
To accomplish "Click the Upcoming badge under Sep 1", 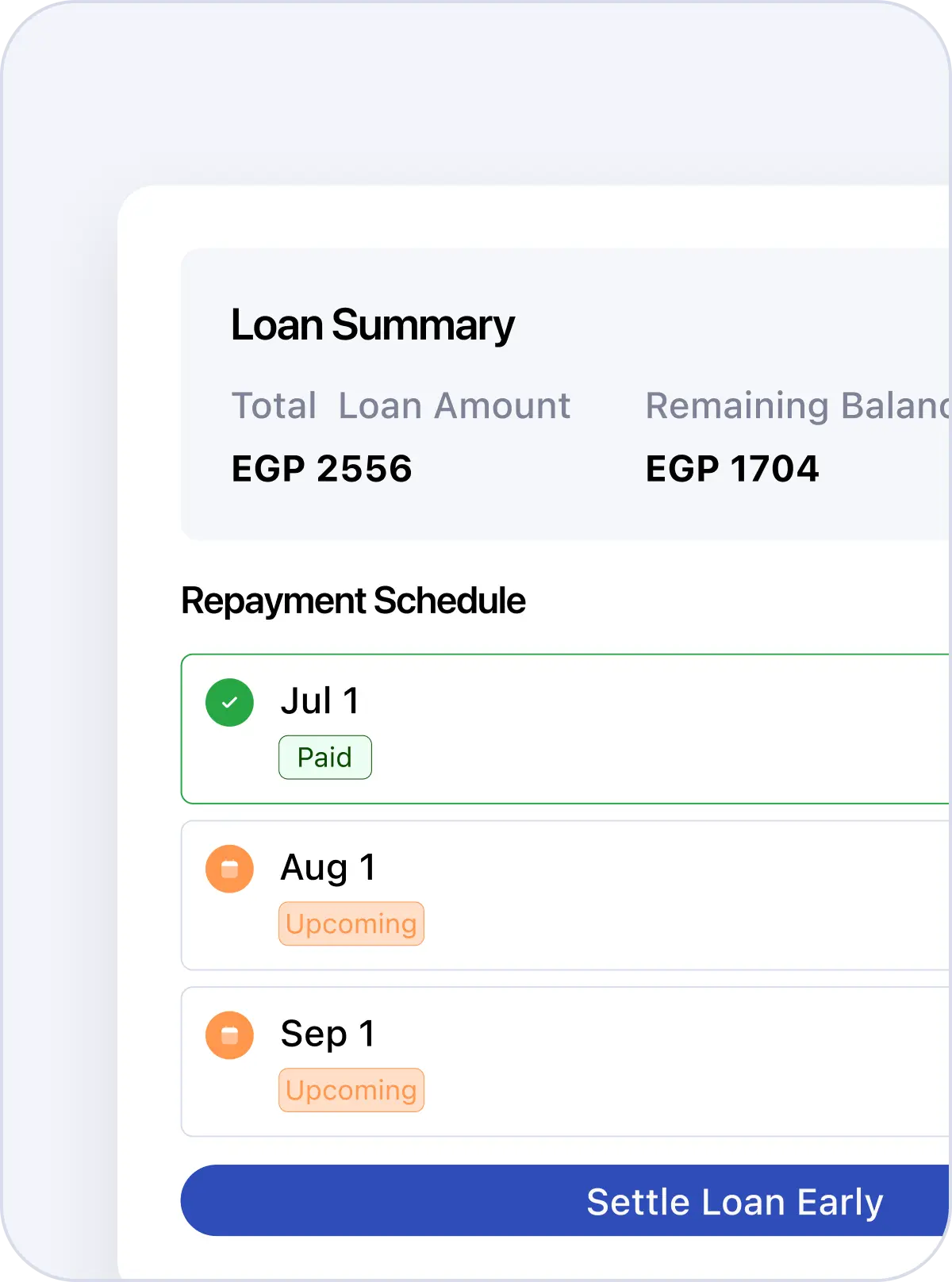I will pos(351,1091).
